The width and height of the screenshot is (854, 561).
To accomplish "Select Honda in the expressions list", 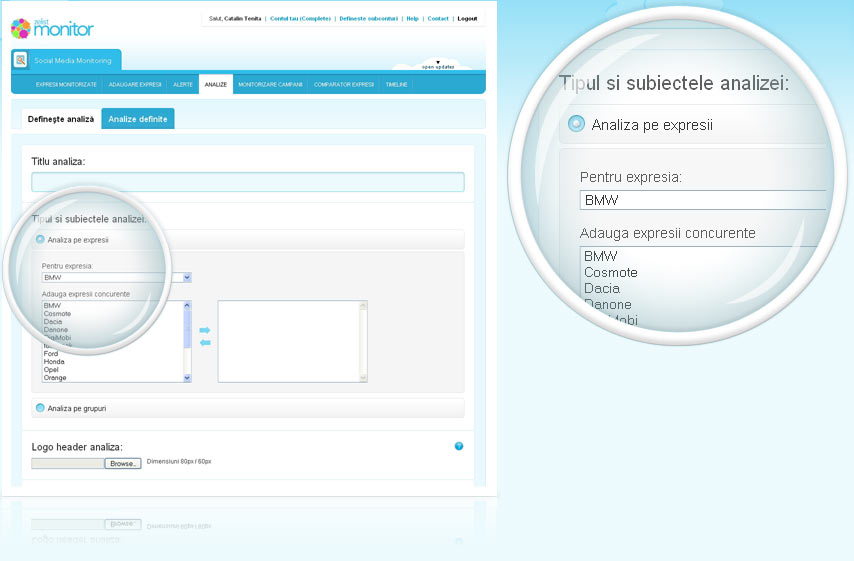I will (54, 362).
